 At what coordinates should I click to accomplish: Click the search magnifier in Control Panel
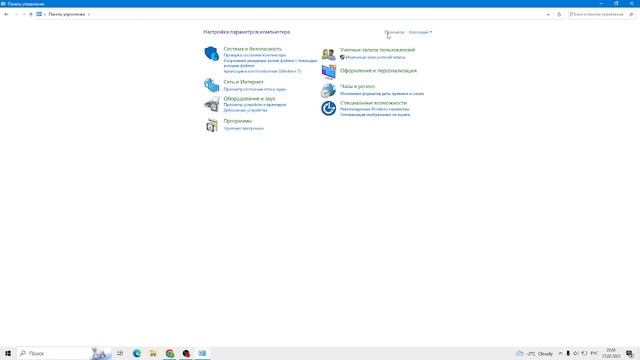click(631, 14)
